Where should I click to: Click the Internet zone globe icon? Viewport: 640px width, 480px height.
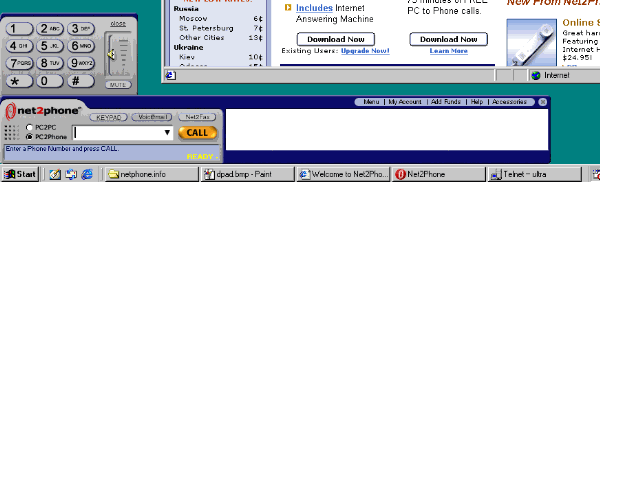(536, 76)
